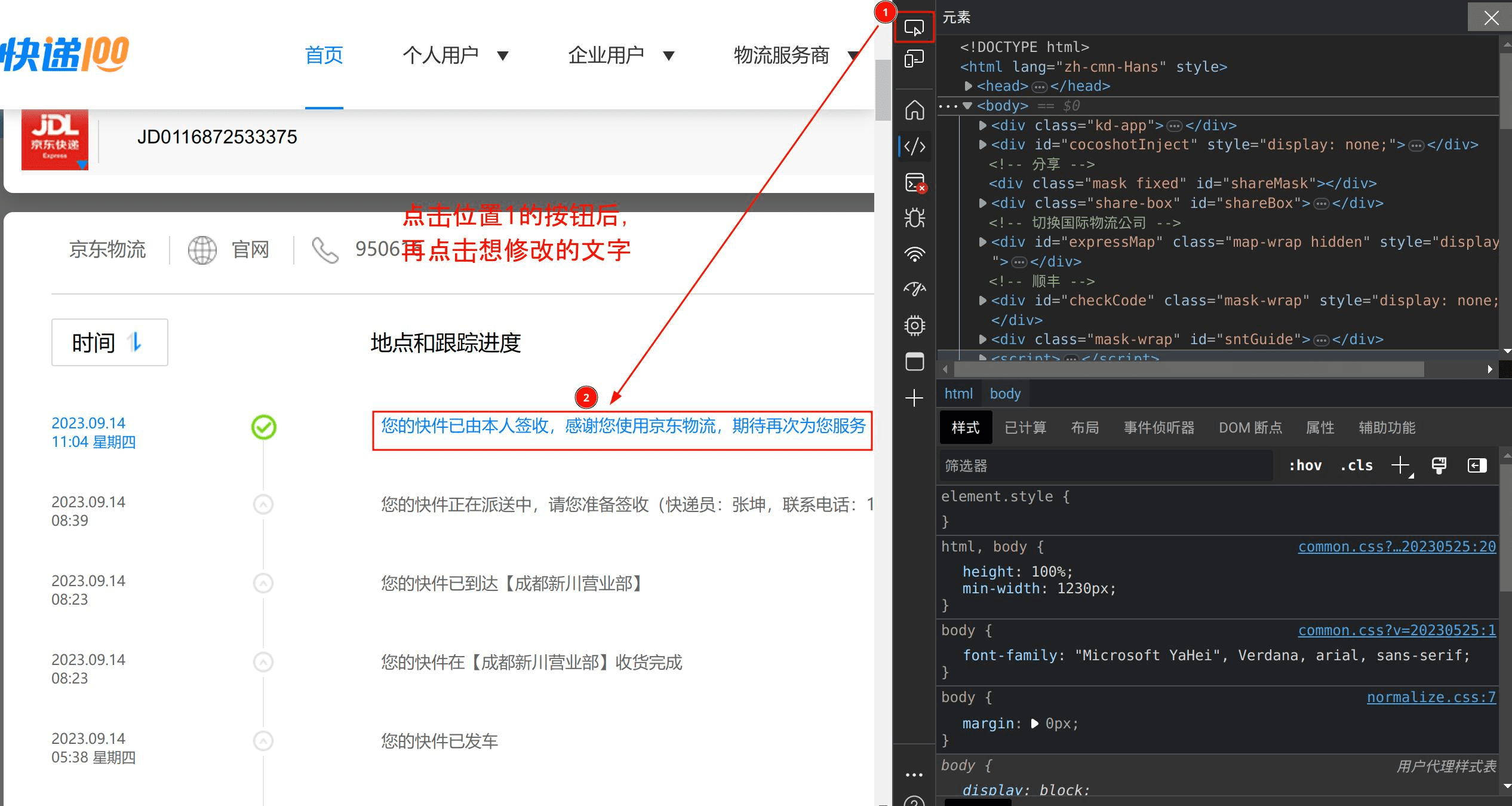1512x806 pixels.
Task: Open the Memory chip icon tool
Action: (914, 326)
